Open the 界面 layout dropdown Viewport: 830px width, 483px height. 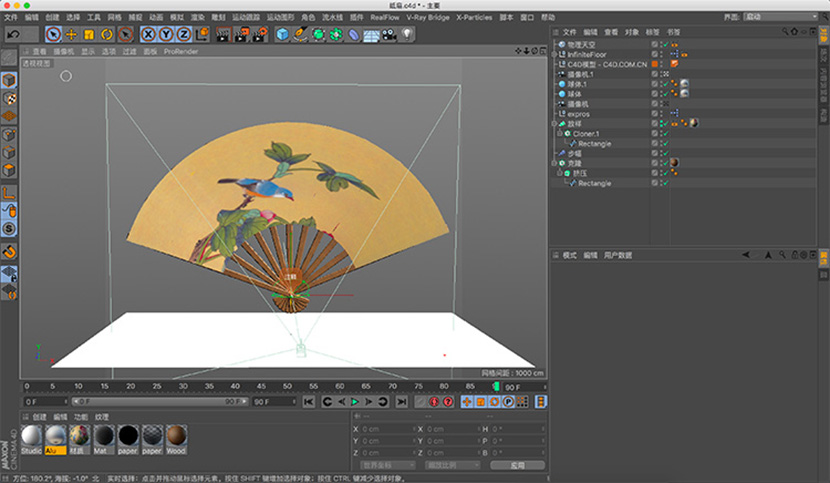click(x=781, y=17)
